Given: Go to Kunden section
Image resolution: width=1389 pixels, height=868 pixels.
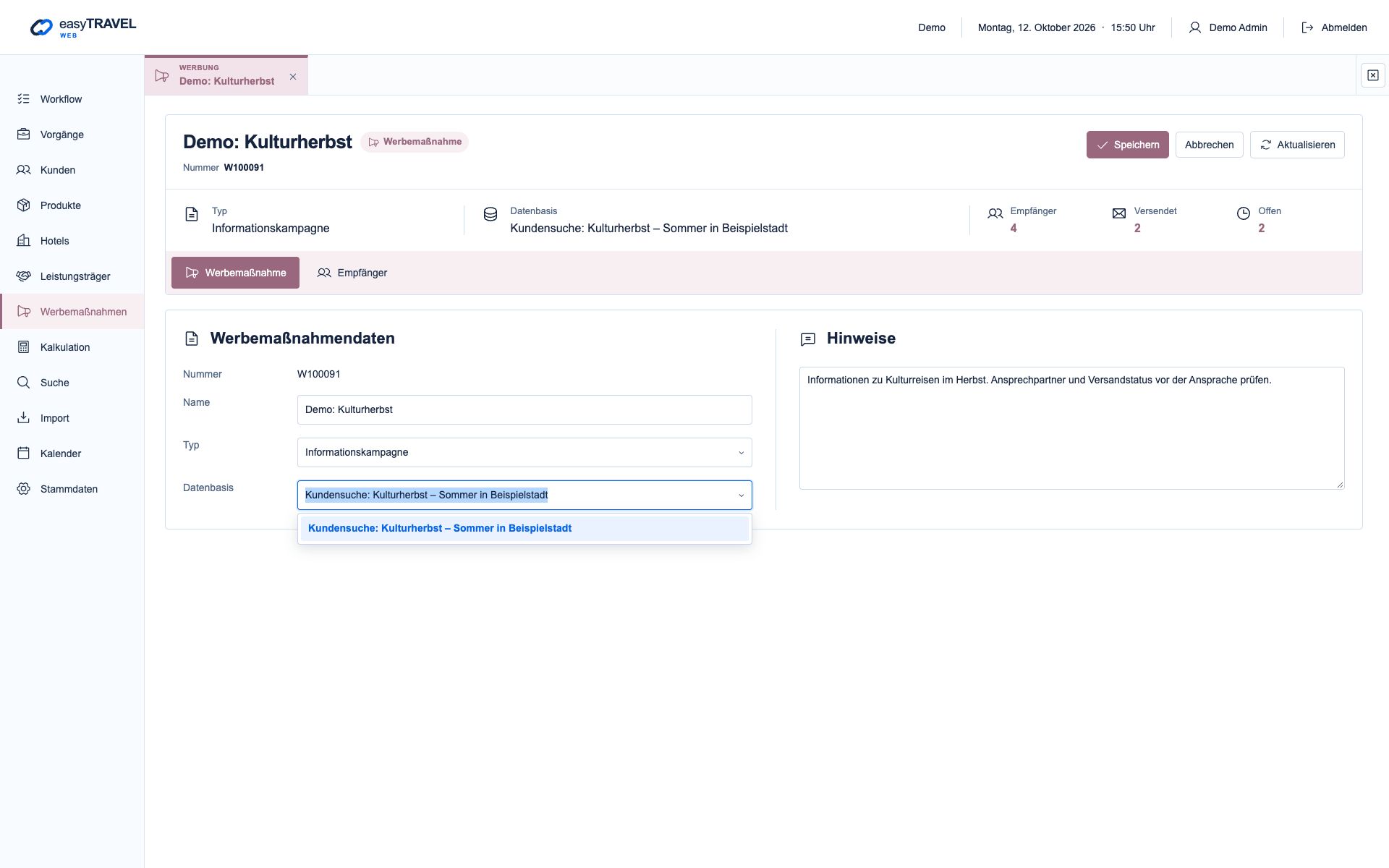Looking at the screenshot, I should 72,170.
